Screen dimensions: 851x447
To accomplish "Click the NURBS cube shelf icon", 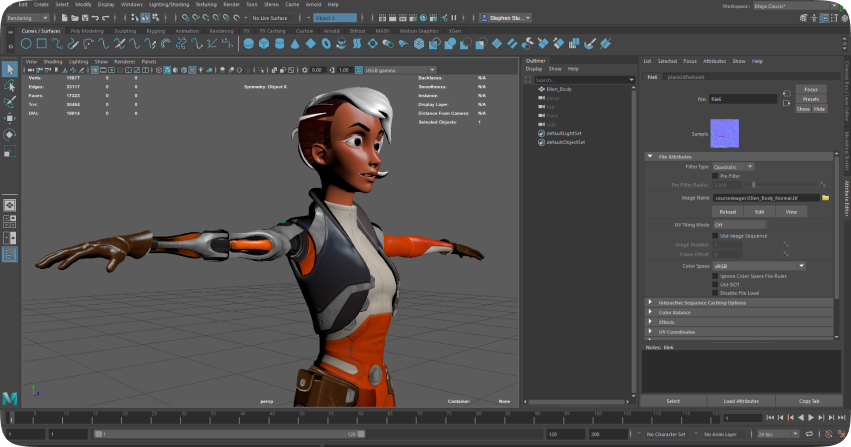I will [x=264, y=44].
